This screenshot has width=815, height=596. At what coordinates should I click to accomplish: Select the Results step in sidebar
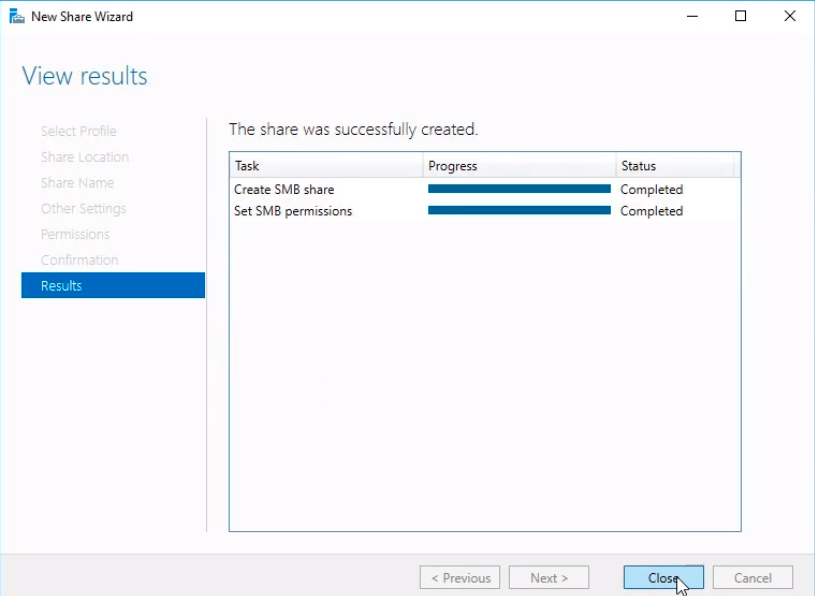pyautogui.click(x=113, y=285)
